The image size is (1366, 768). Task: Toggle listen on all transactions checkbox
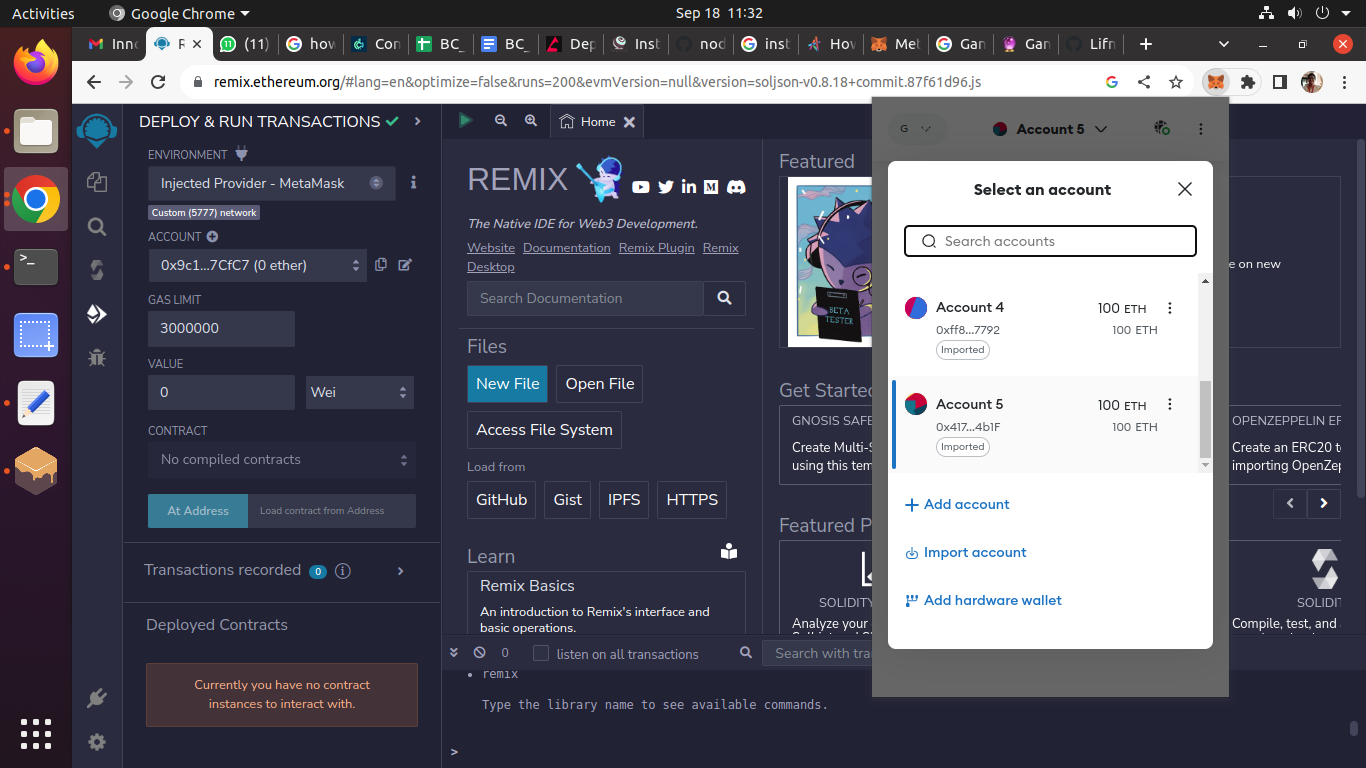click(x=541, y=653)
